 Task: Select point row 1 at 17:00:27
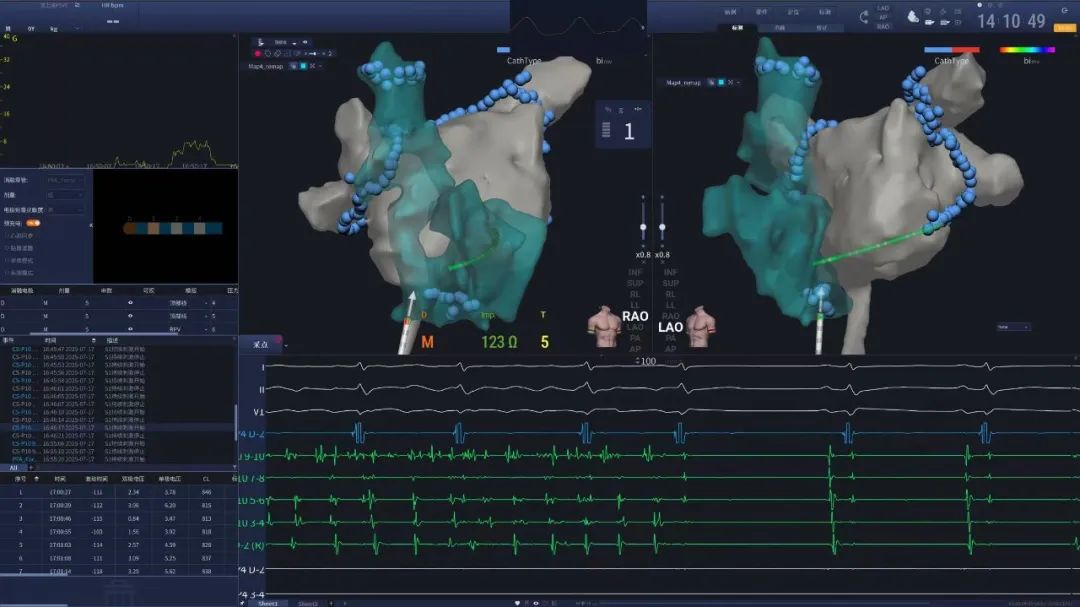tap(118, 492)
